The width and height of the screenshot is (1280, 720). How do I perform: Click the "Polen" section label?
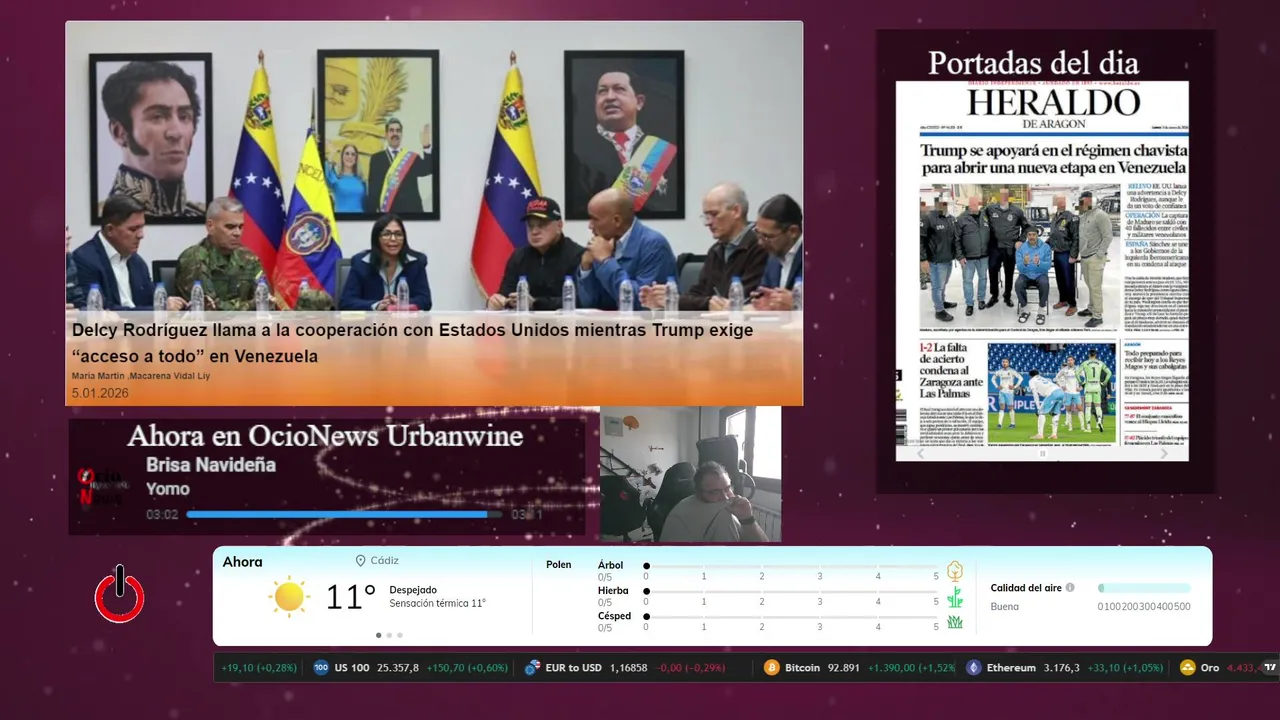click(x=559, y=565)
